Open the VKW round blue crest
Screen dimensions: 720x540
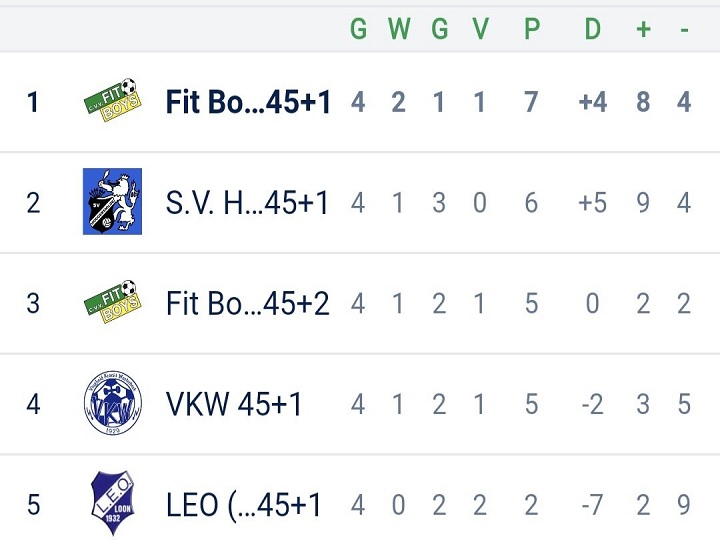pos(112,403)
